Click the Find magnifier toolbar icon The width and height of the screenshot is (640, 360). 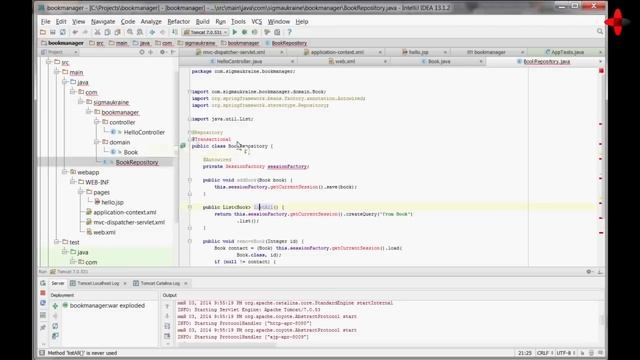point(130,32)
